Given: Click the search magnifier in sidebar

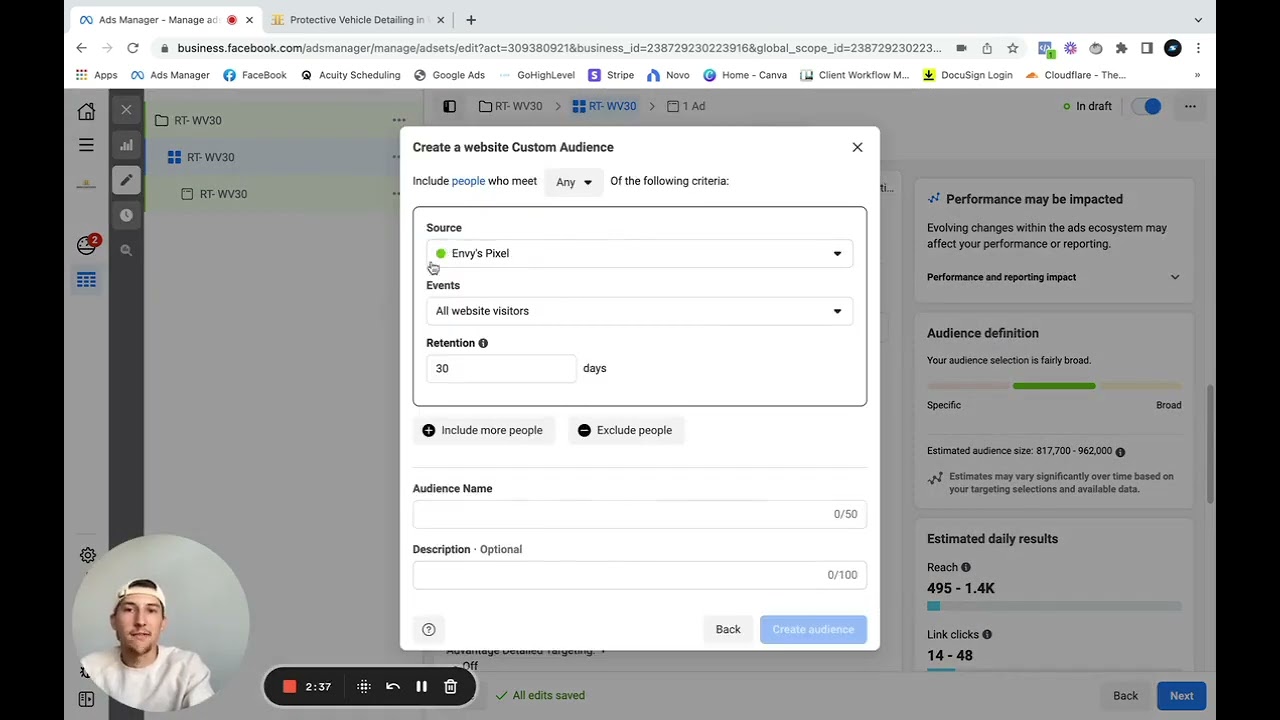Looking at the screenshot, I should point(126,250).
